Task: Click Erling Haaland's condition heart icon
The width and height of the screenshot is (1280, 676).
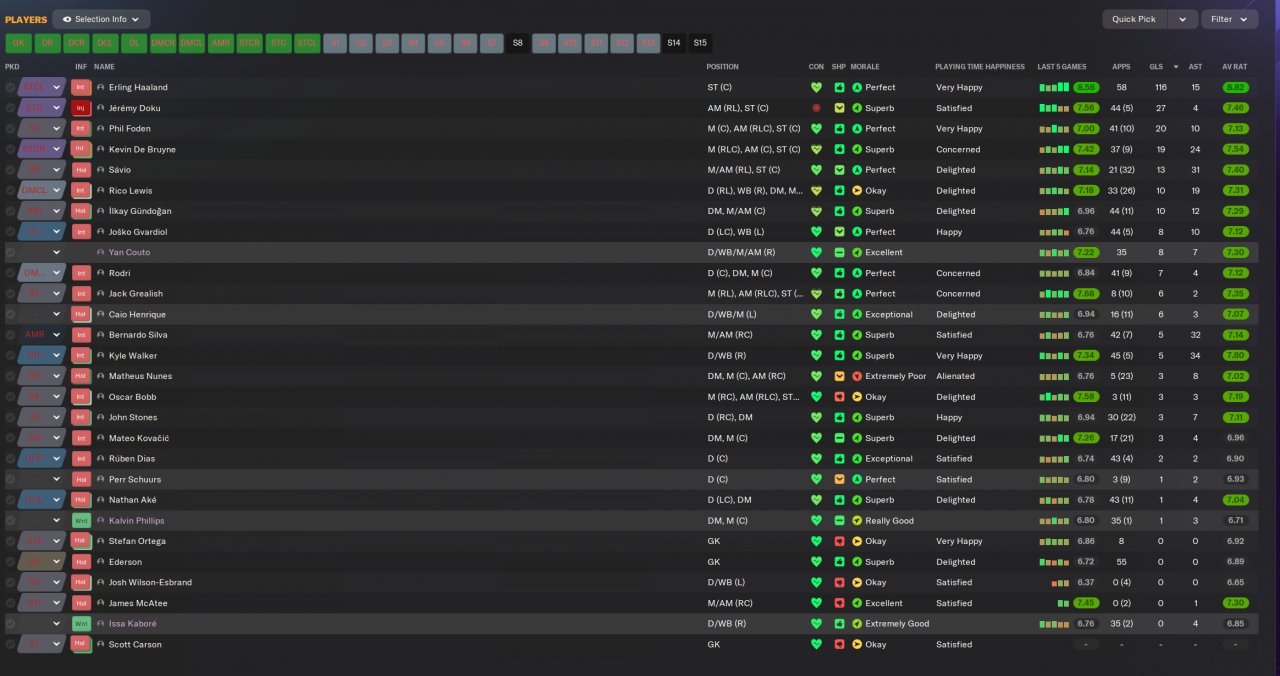Action: (x=816, y=87)
